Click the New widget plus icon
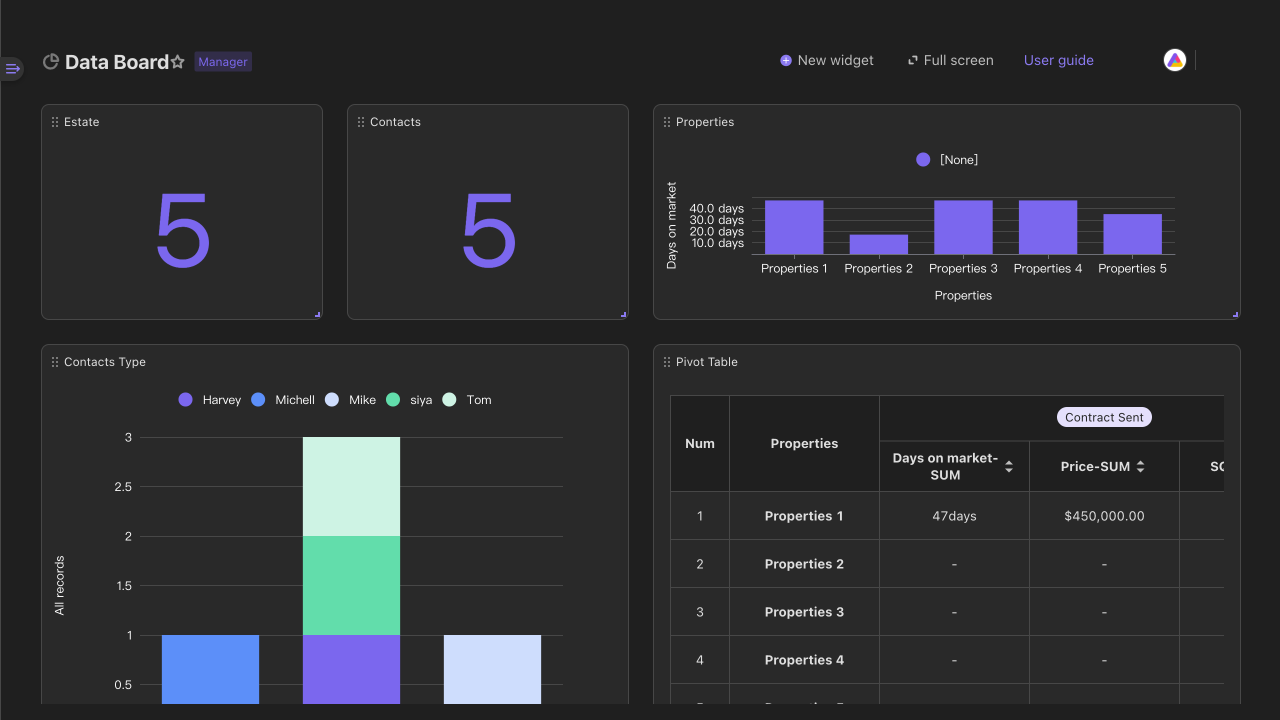This screenshot has height=720, width=1280. pyautogui.click(x=786, y=61)
